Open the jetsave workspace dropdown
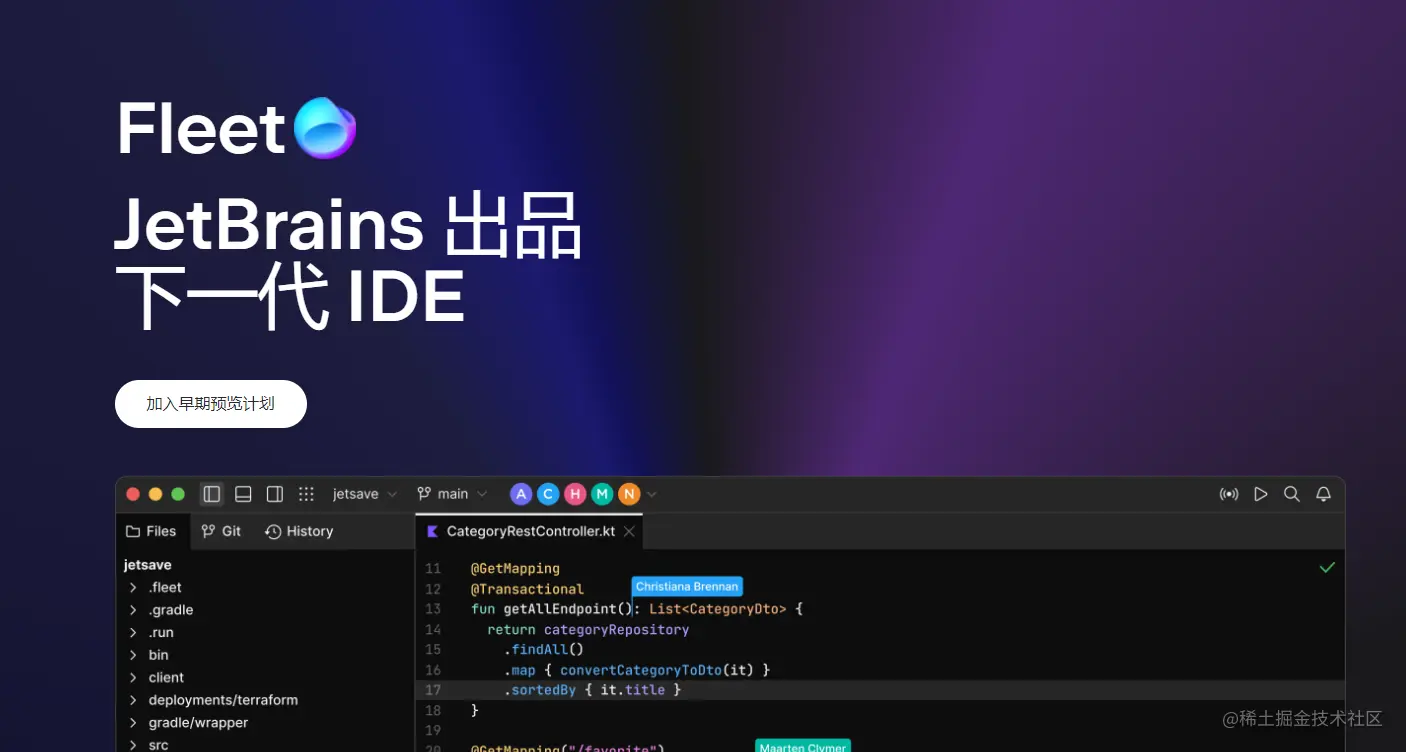The image size is (1406, 752). [365, 494]
